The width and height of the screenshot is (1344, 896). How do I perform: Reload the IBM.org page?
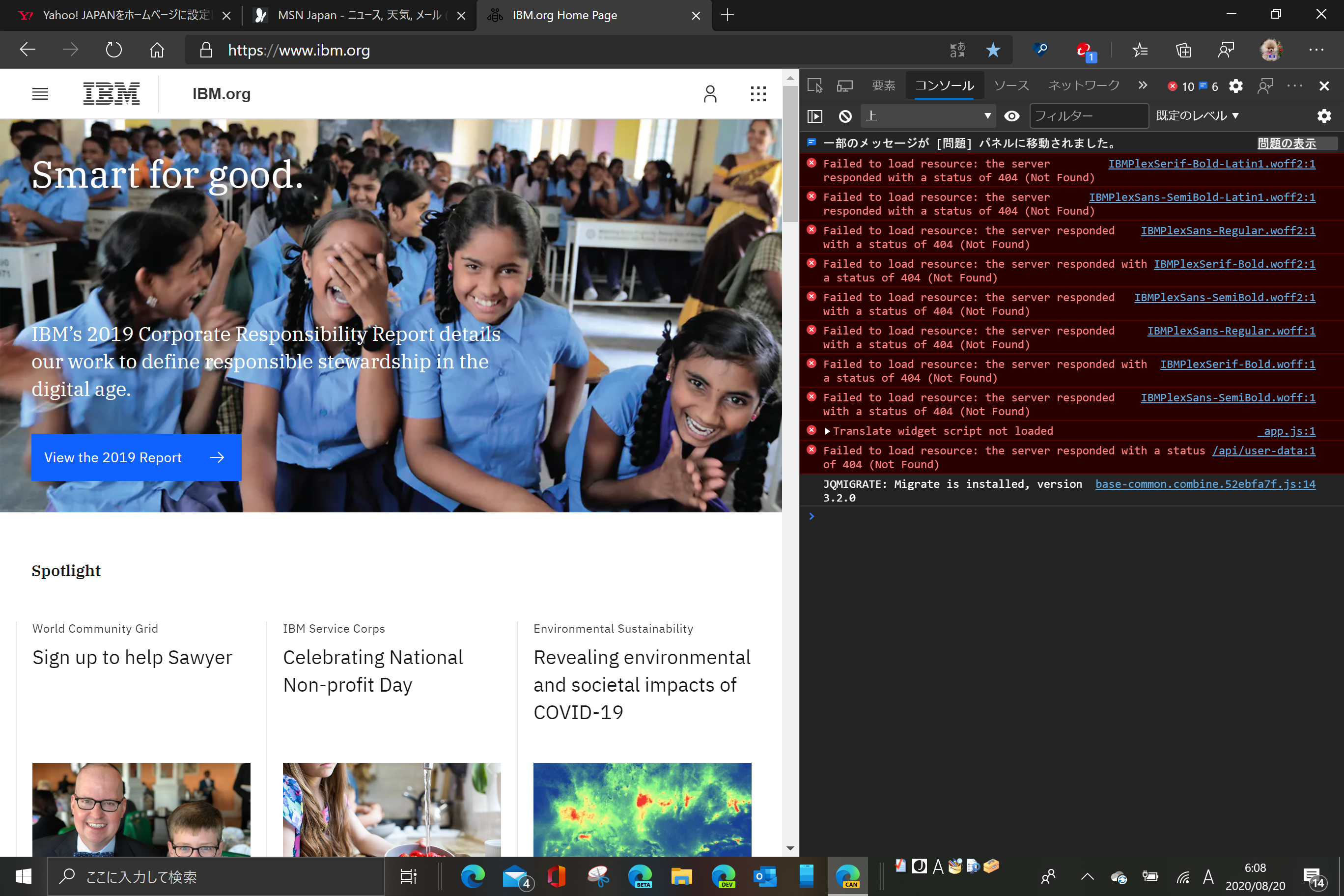coord(113,50)
